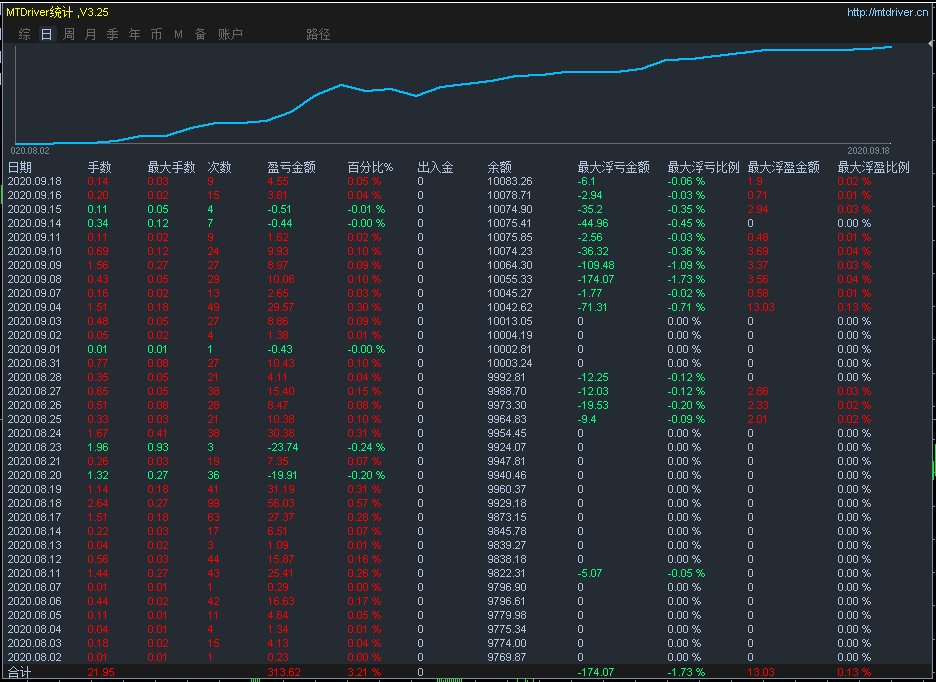936x682 pixels.
Task: Select the currently active 日 daily view
Action: tap(45, 33)
